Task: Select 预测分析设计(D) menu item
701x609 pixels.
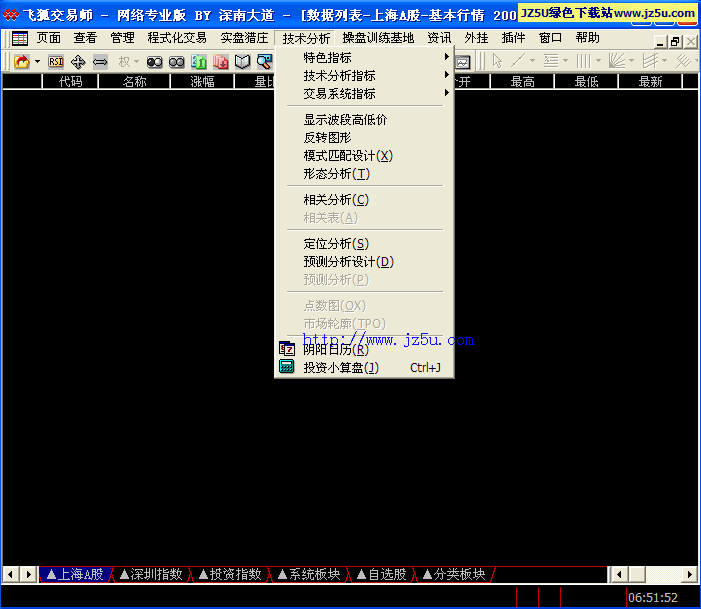Action: point(364,262)
